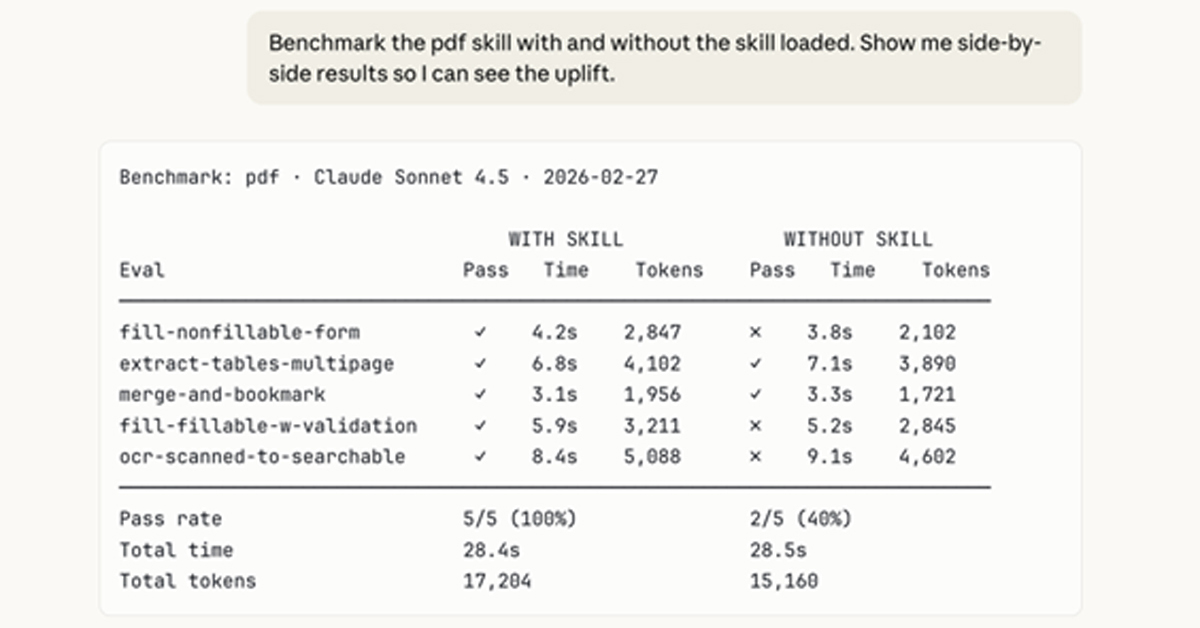Click the 17,204 total tokens value
The image size is (1200, 628).
497,581
